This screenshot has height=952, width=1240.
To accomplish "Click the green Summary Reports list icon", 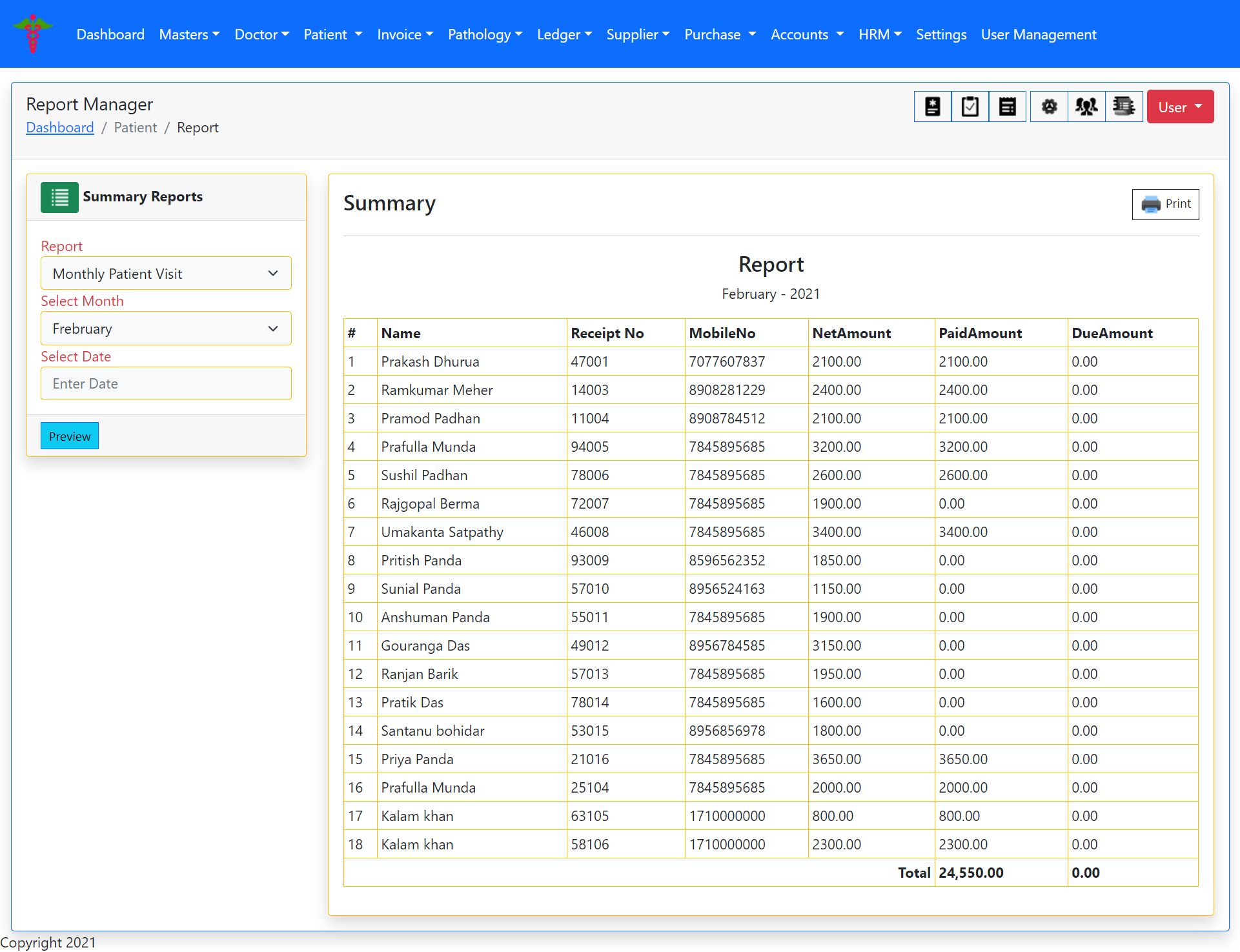I will (x=59, y=197).
